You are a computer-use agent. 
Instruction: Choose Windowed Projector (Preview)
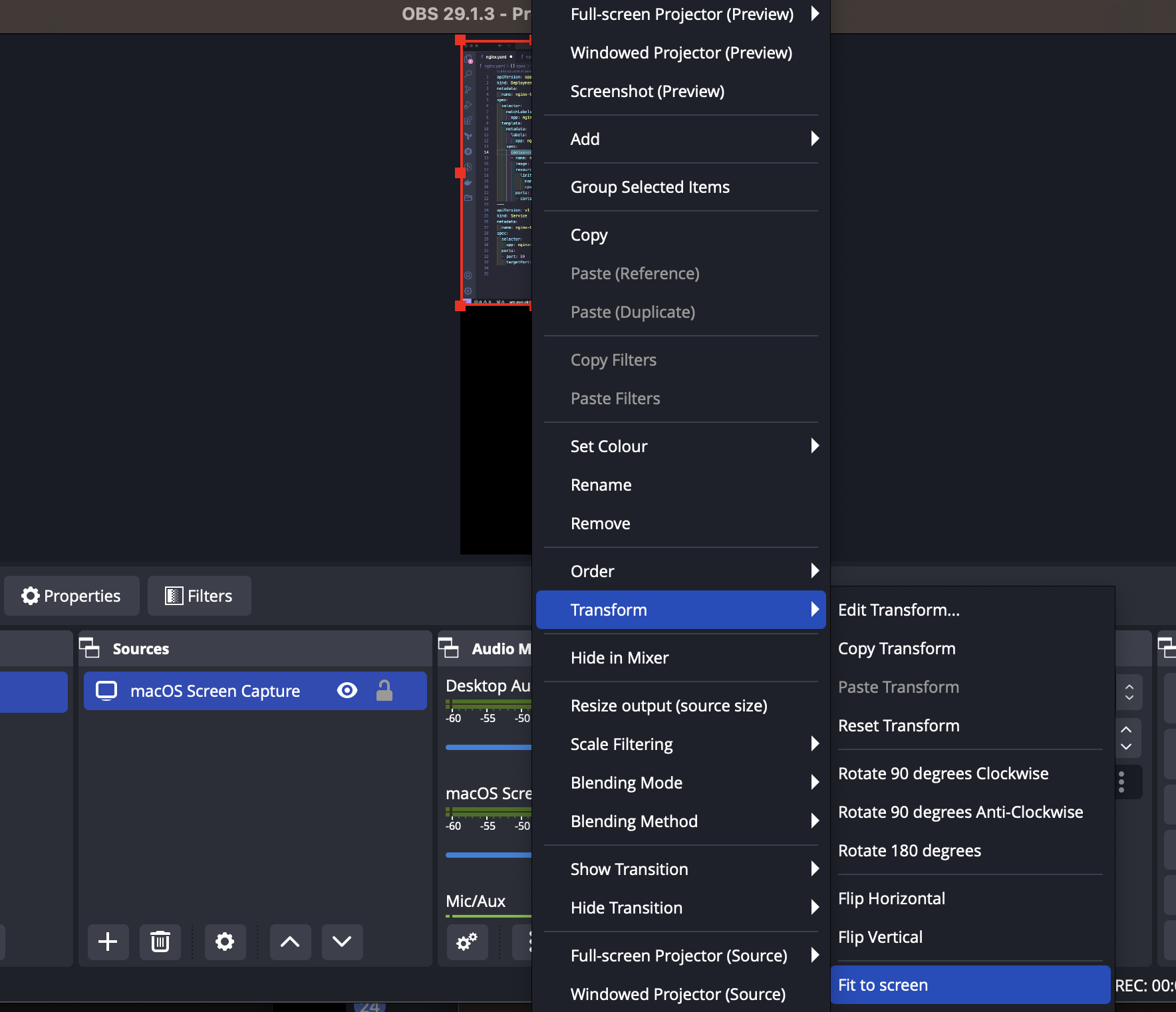pyautogui.click(x=681, y=53)
